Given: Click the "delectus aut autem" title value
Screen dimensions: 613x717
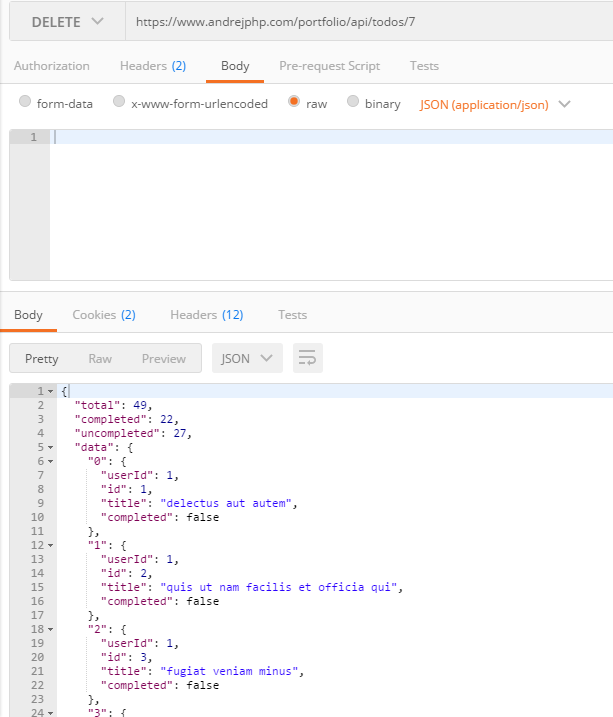Looking at the screenshot, I should pyautogui.click(x=226, y=503).
